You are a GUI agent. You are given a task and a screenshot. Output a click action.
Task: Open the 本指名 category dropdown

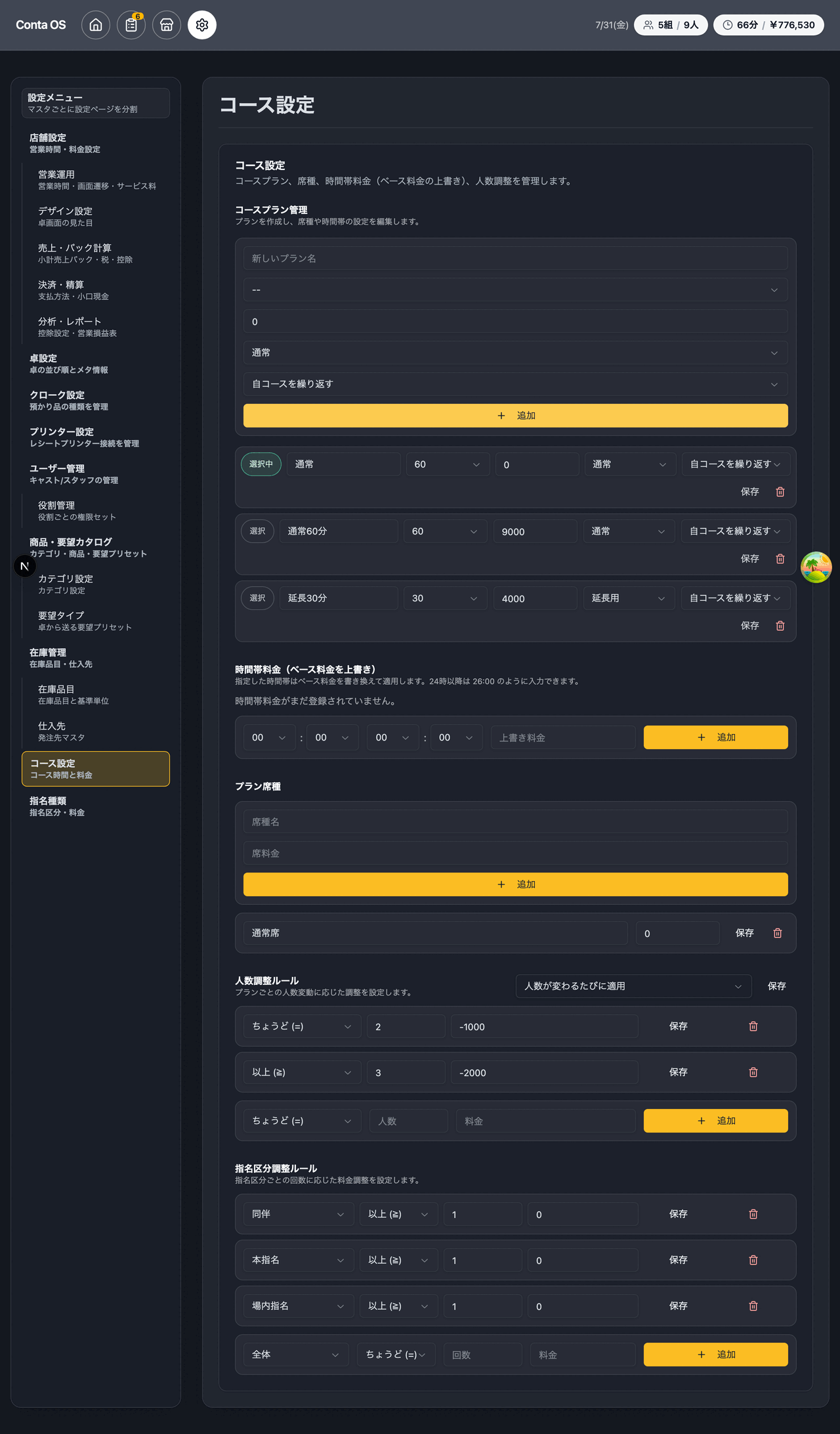[x=299, y=1260]
